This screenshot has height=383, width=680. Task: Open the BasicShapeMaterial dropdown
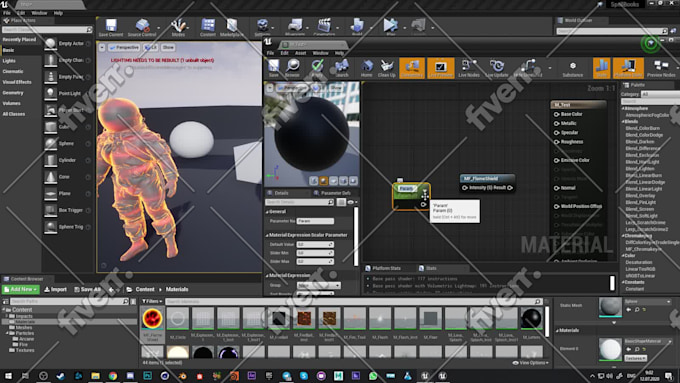(648, 341)
